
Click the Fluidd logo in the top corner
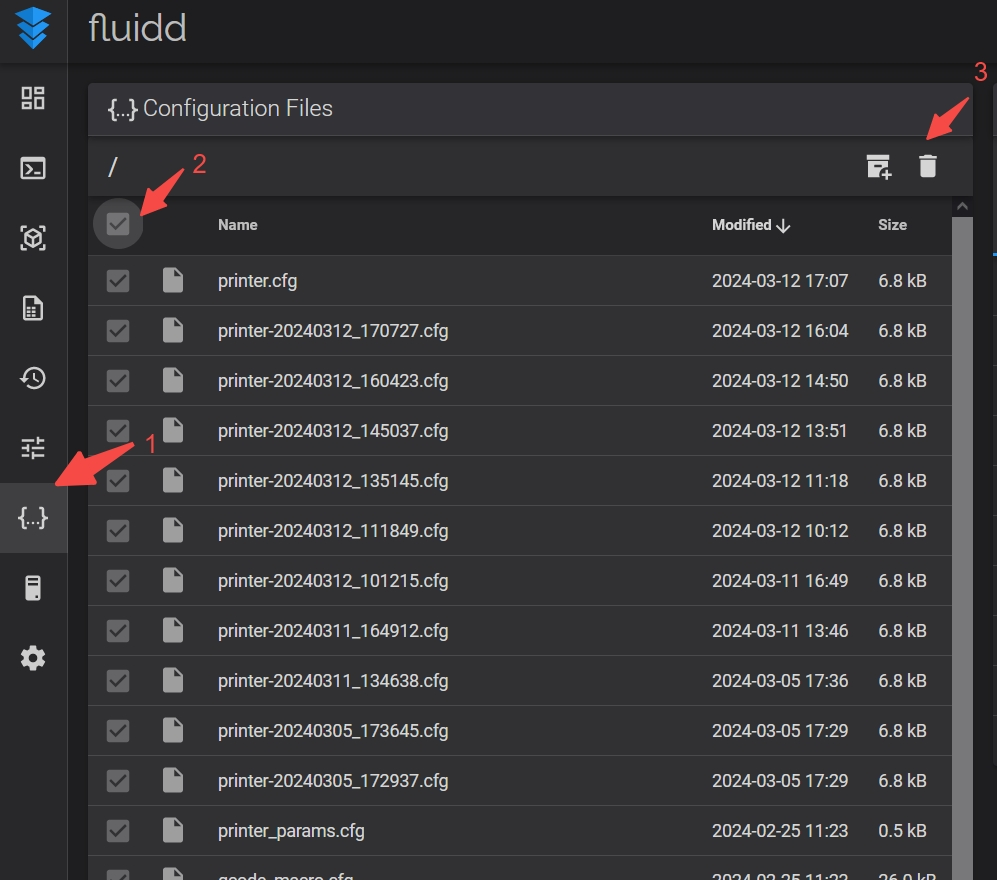[33, 29]
